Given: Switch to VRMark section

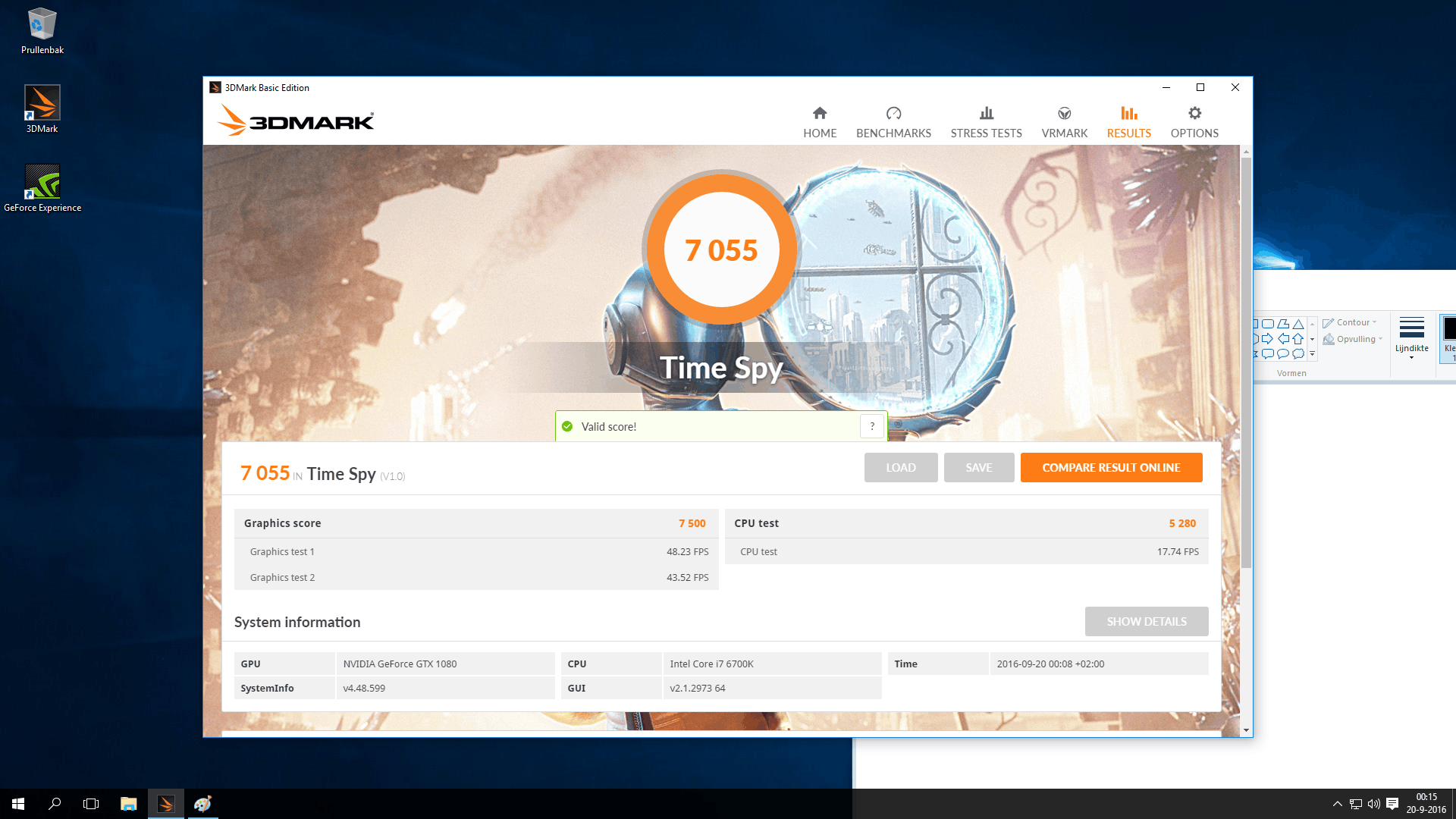Looking at the screenshot, I should 1064,123.
